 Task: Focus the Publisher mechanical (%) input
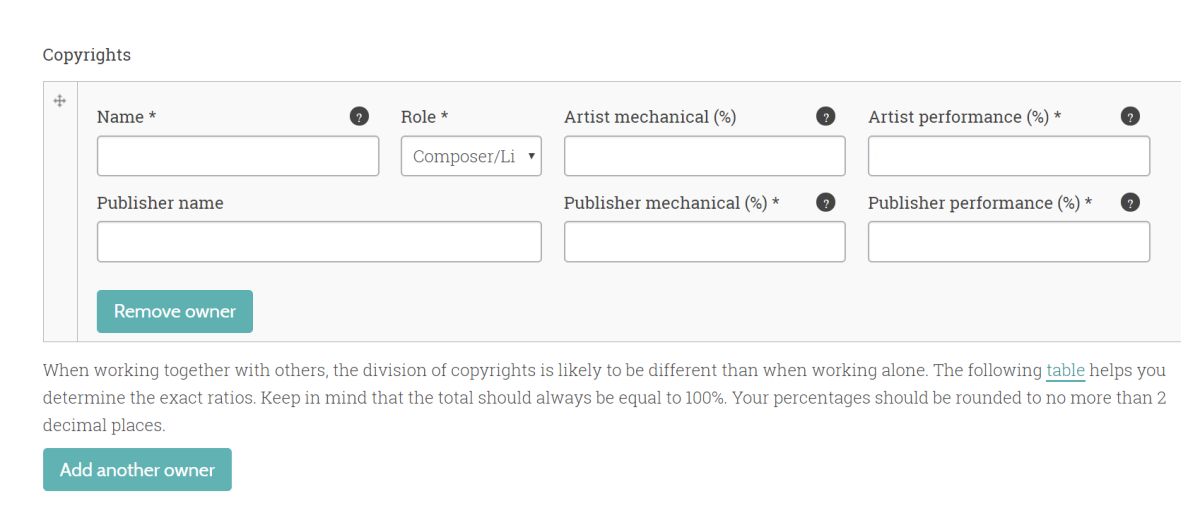(x=704, y=242)
